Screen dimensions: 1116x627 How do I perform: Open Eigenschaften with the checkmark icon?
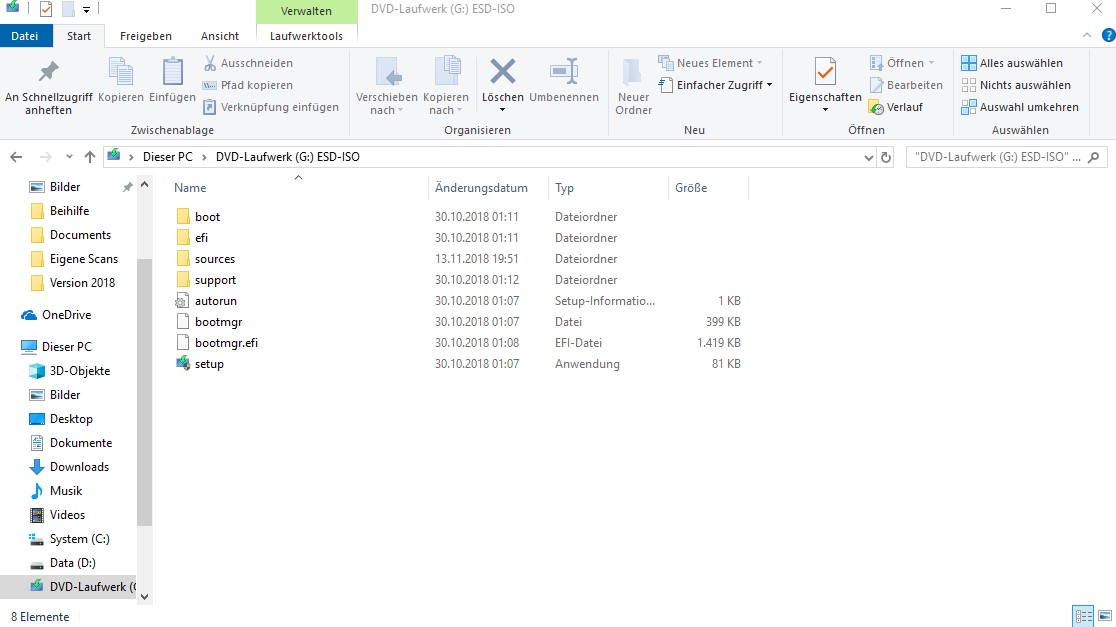click(825, 71)
